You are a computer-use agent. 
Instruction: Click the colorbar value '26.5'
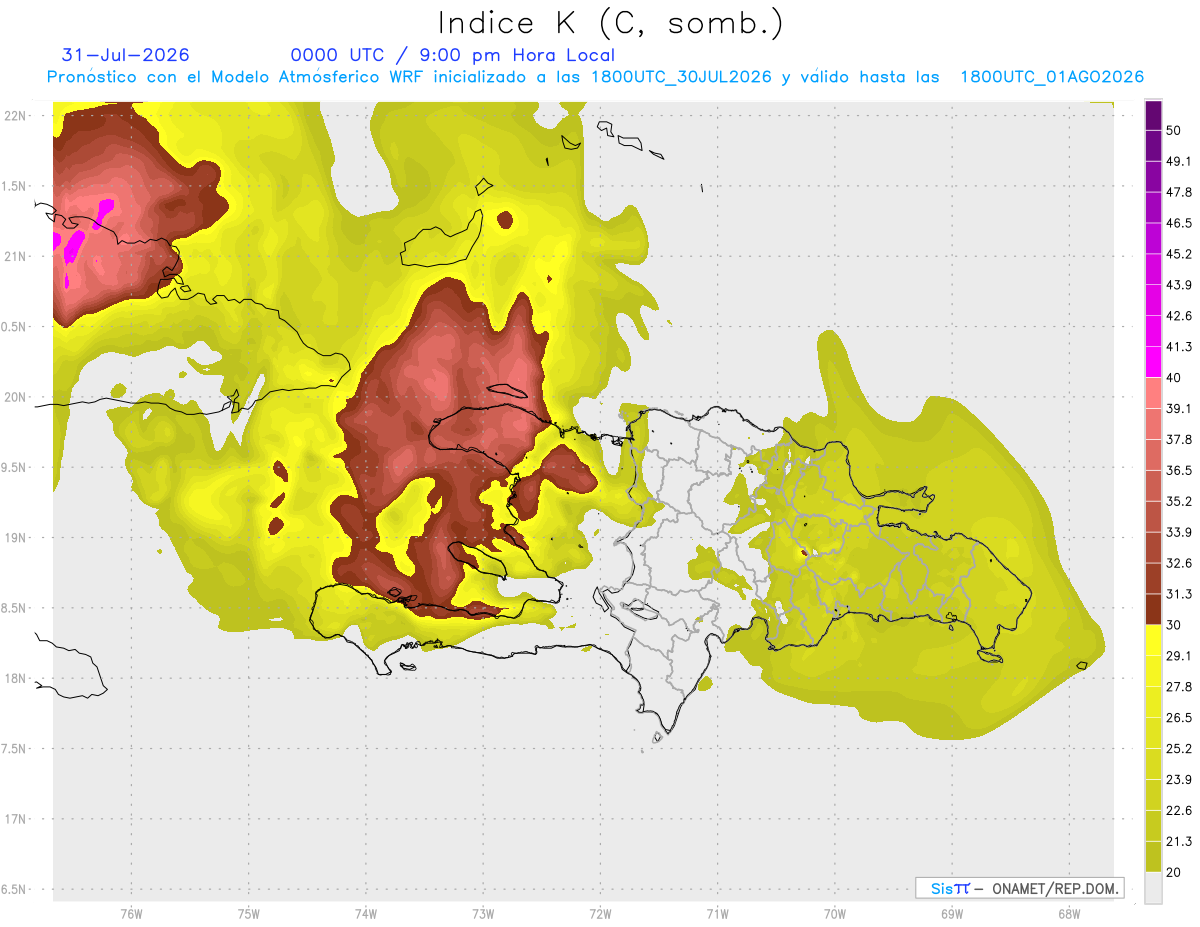pos(1180,717)
